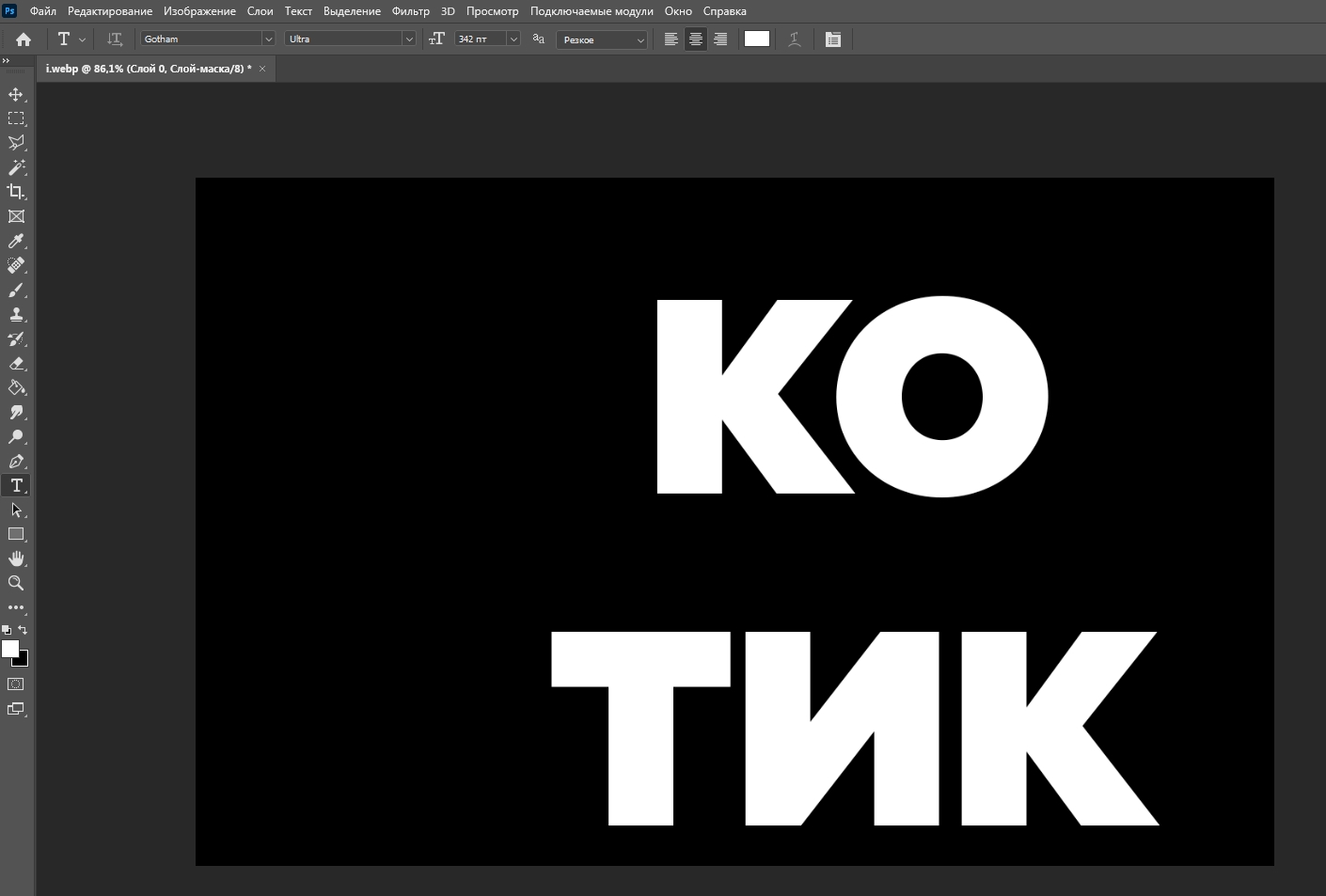Image resolution: width=1326 pixels, height=896 pixels.
Task: Open the Просмотр menu
Action: click(x=493, y=11)
